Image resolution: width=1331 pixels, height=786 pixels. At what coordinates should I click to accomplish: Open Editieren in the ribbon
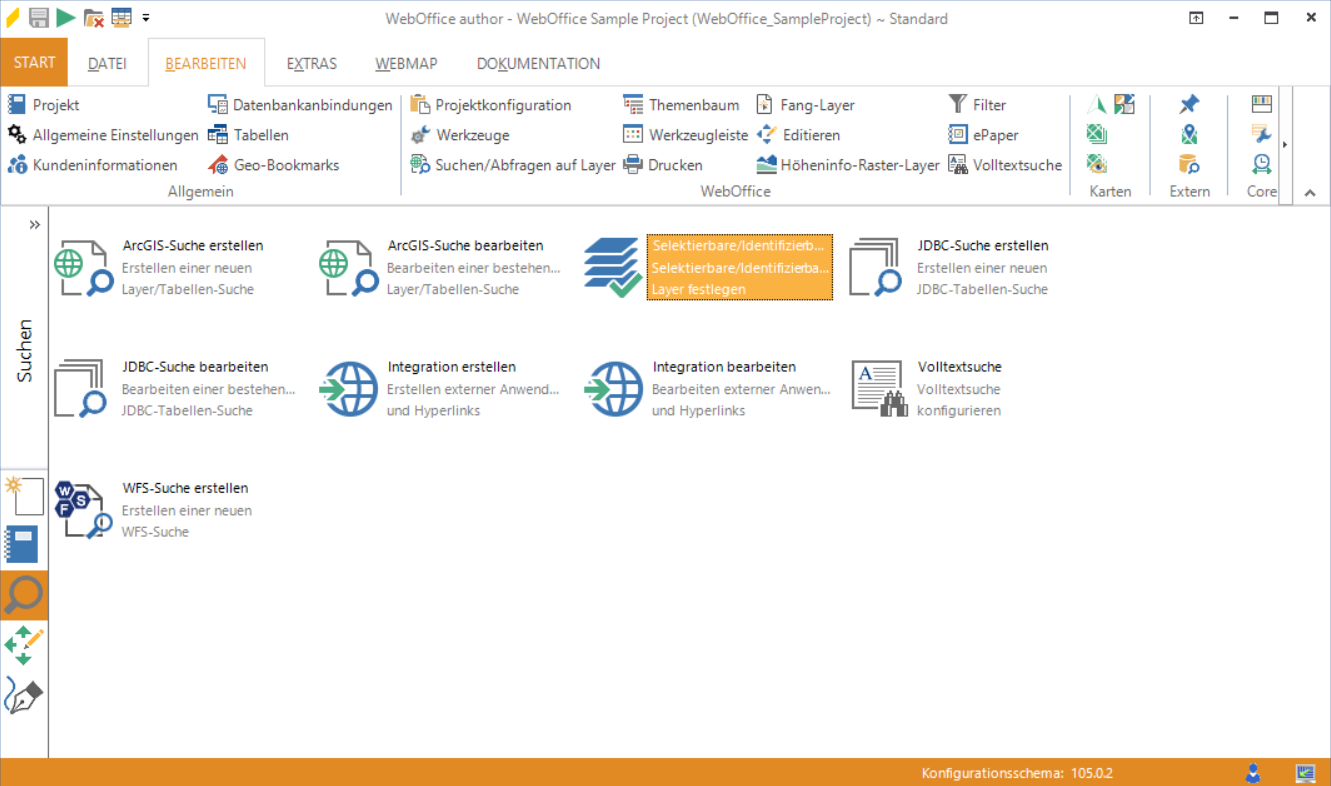(798, 135)
